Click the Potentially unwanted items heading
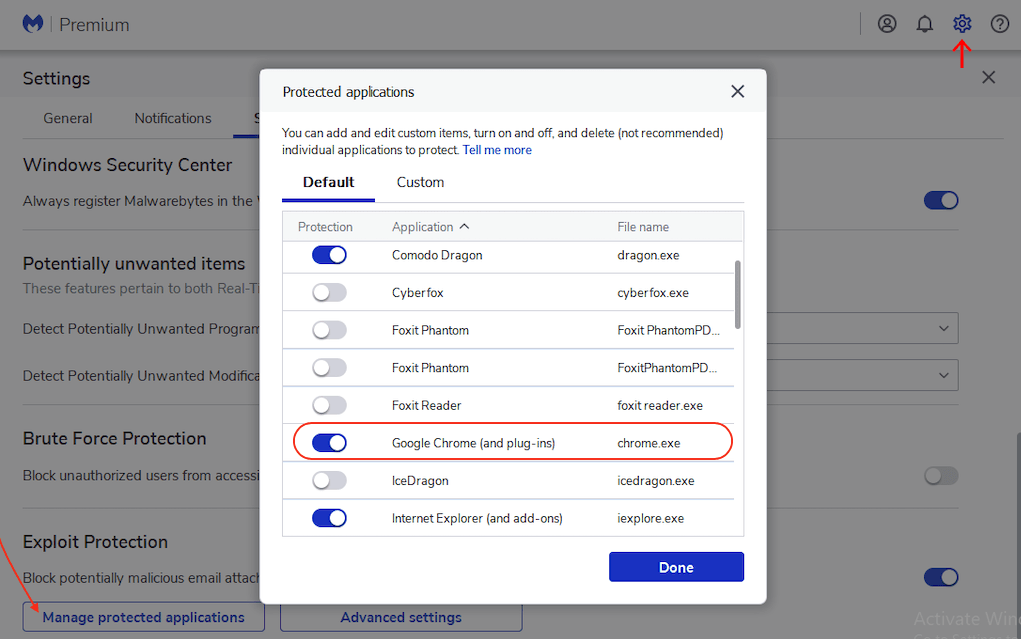Image resolution: width=1021 pixels, height=639 pixels. coord(134,264)
